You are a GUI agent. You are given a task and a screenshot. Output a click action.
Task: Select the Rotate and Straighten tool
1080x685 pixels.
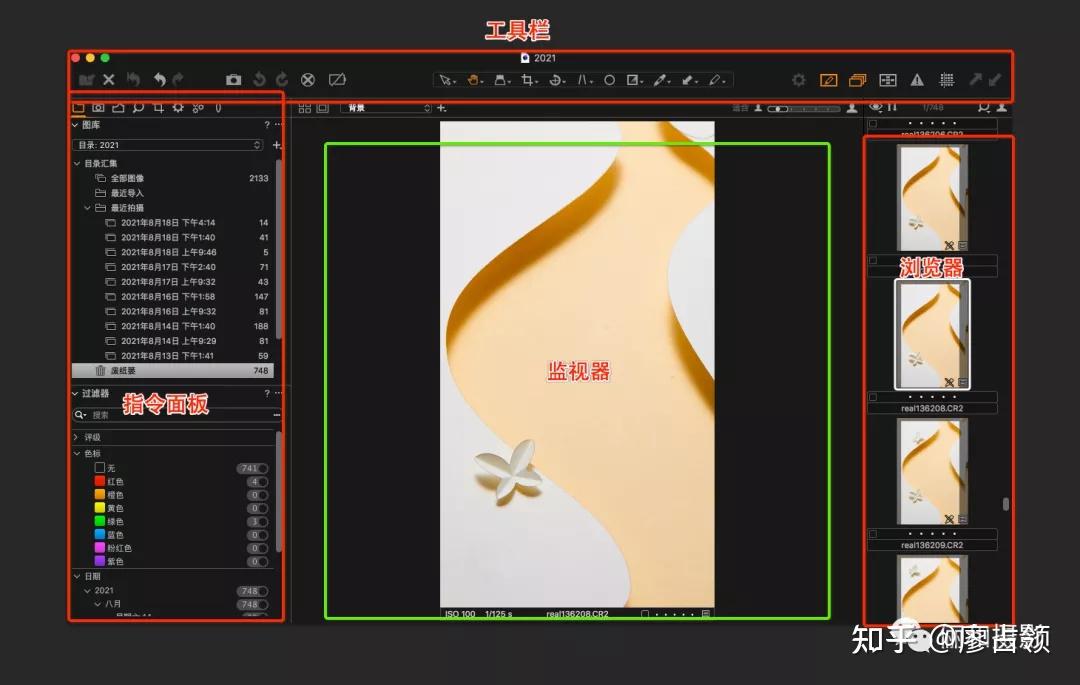[555, 80]
